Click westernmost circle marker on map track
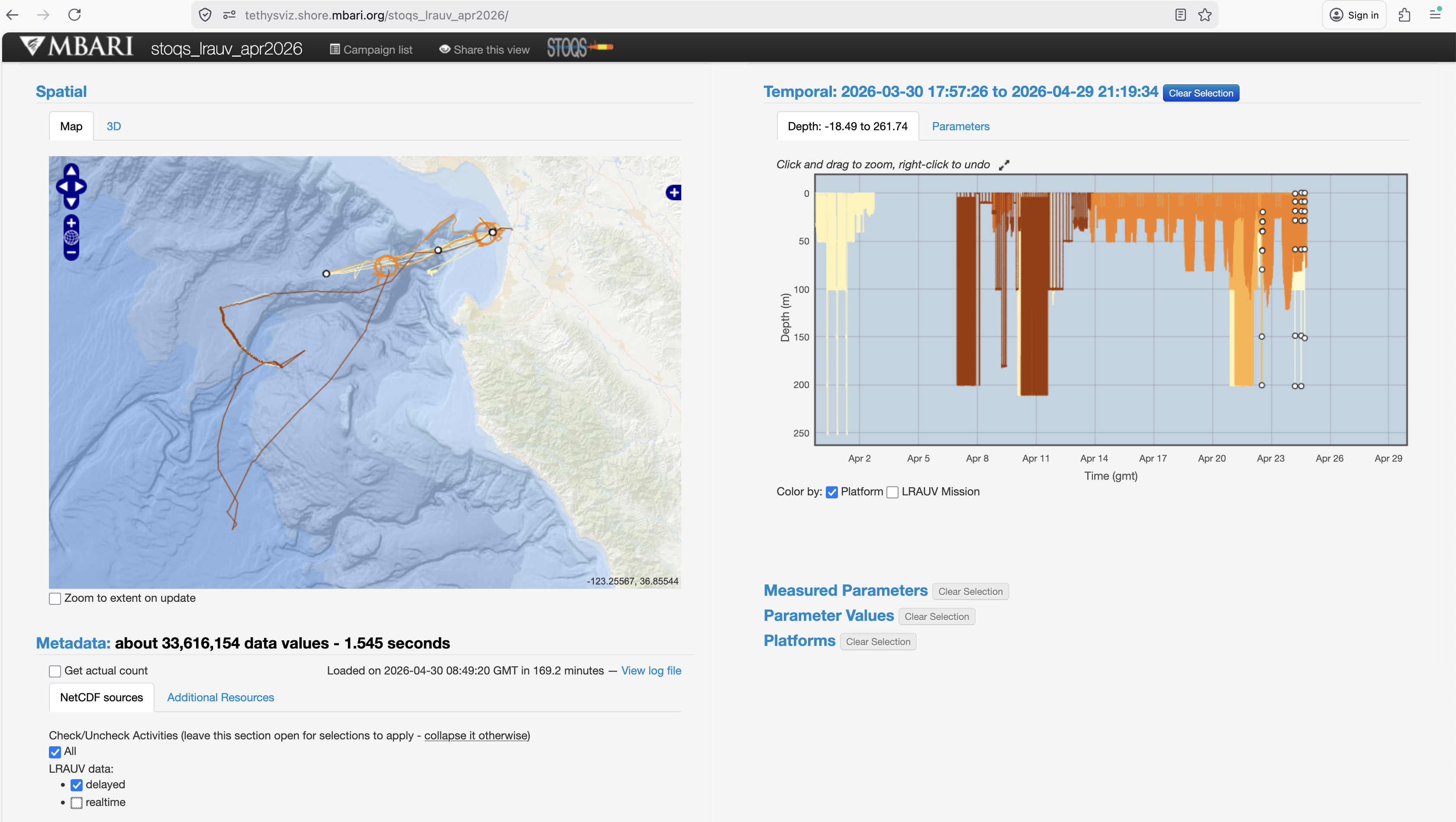Image resolution: width=1456 pixels, height=822 pixels. click(x=326, y=273)
